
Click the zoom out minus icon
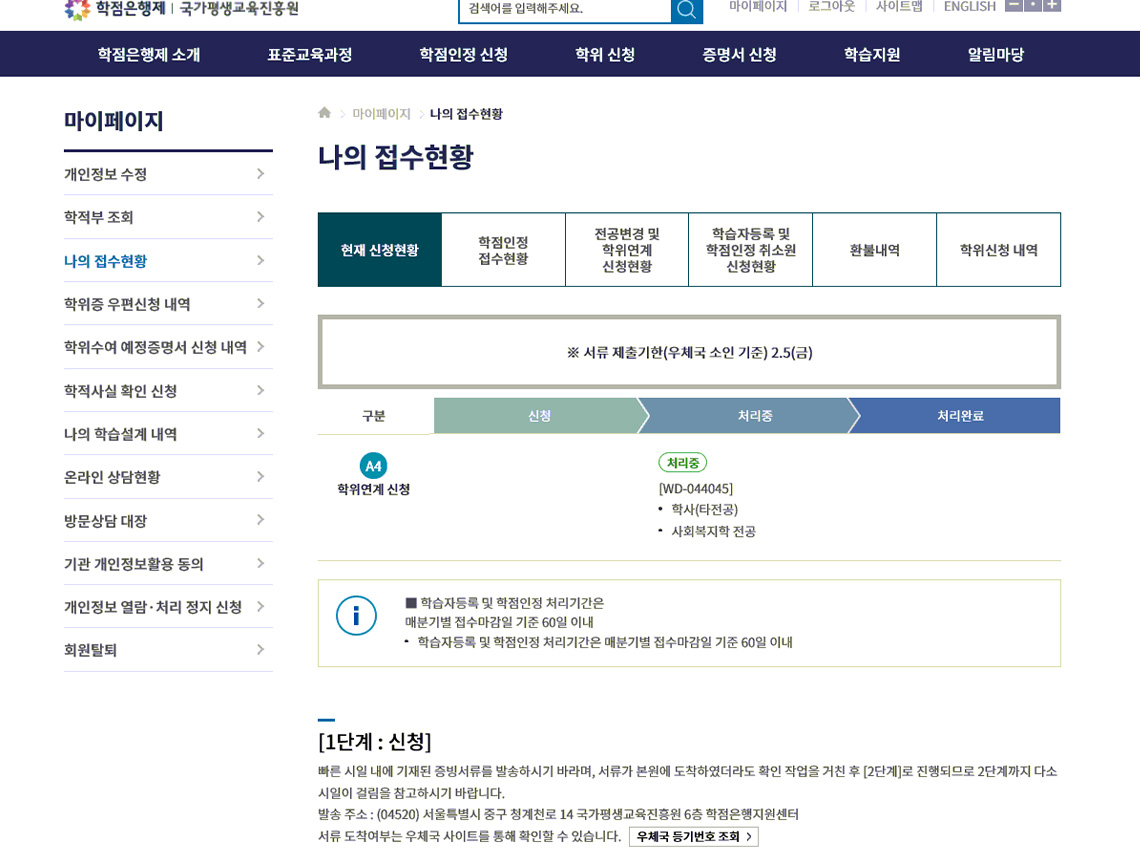click(1013, 5)
